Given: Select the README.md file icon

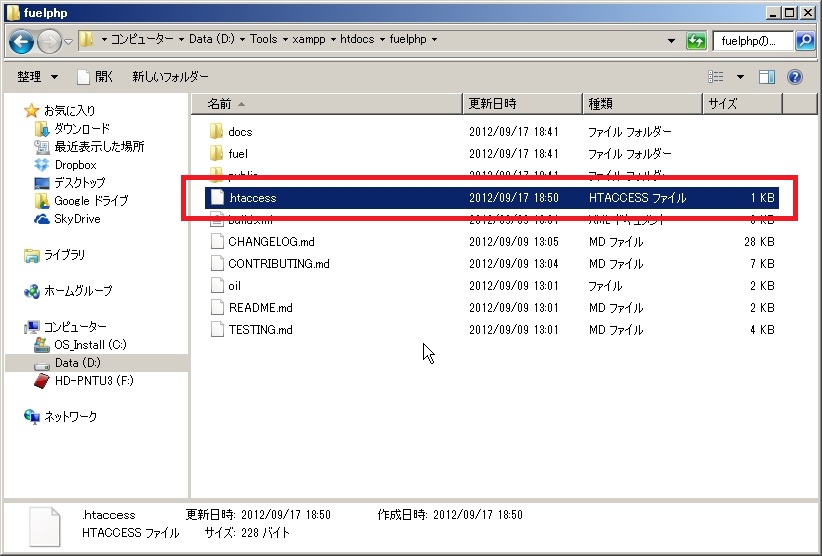Looking at the screenshot, I should 217,307.
